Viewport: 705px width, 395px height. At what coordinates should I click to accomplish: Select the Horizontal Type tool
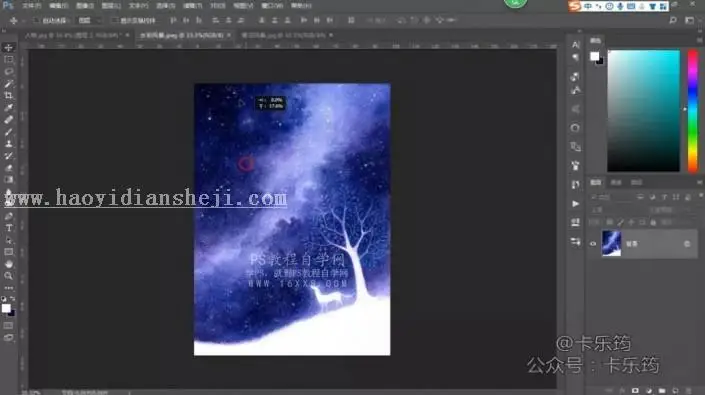[9, 228]
